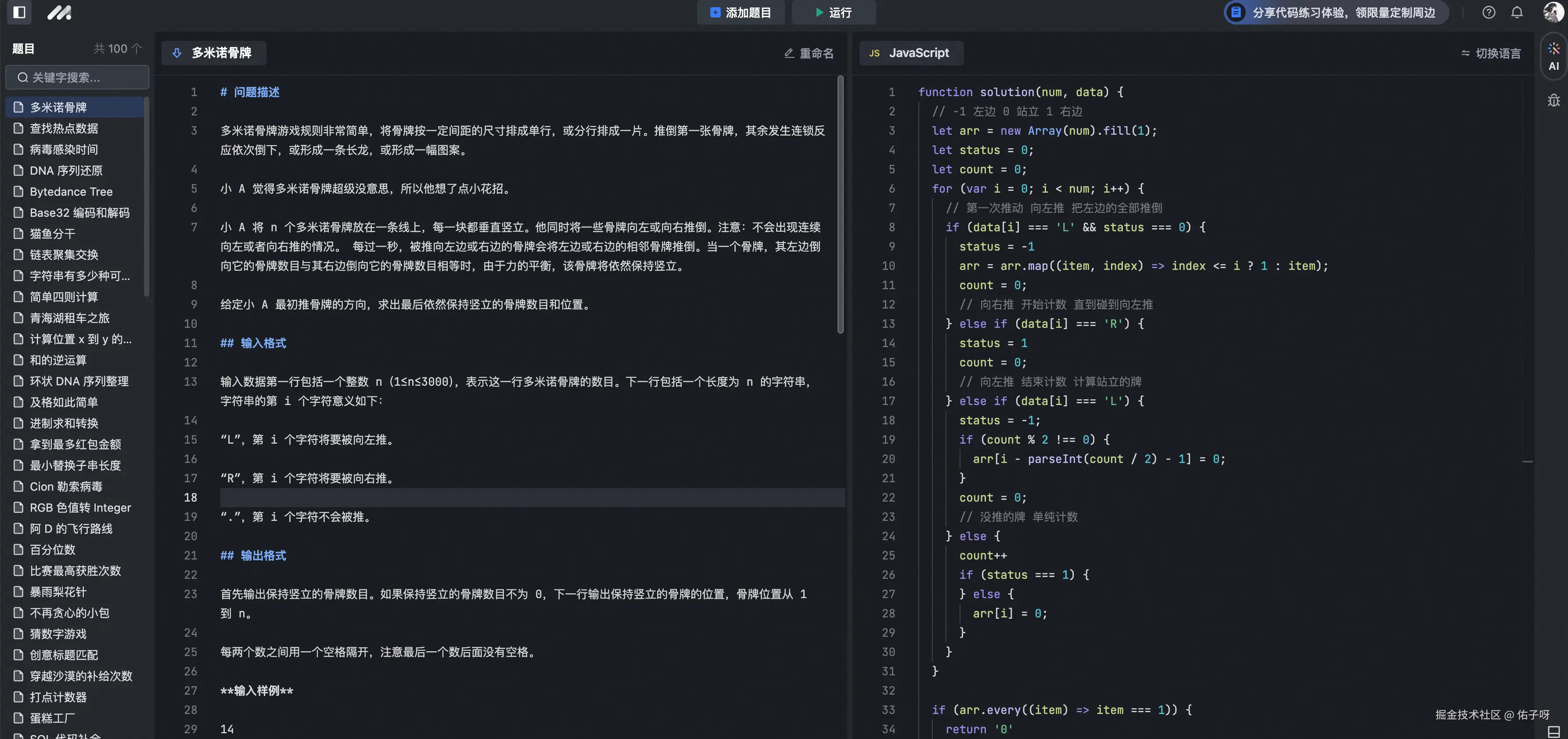Viewport: 1568px width, 739px height.
Task: Open the notifications bell
Action: (1517, 12)
